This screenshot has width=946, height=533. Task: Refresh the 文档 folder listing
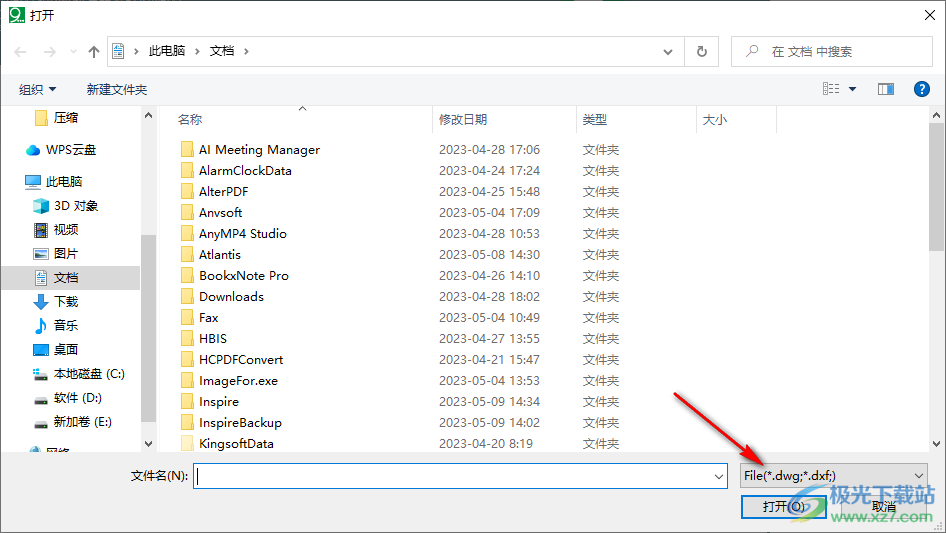(x=702, y=52)
